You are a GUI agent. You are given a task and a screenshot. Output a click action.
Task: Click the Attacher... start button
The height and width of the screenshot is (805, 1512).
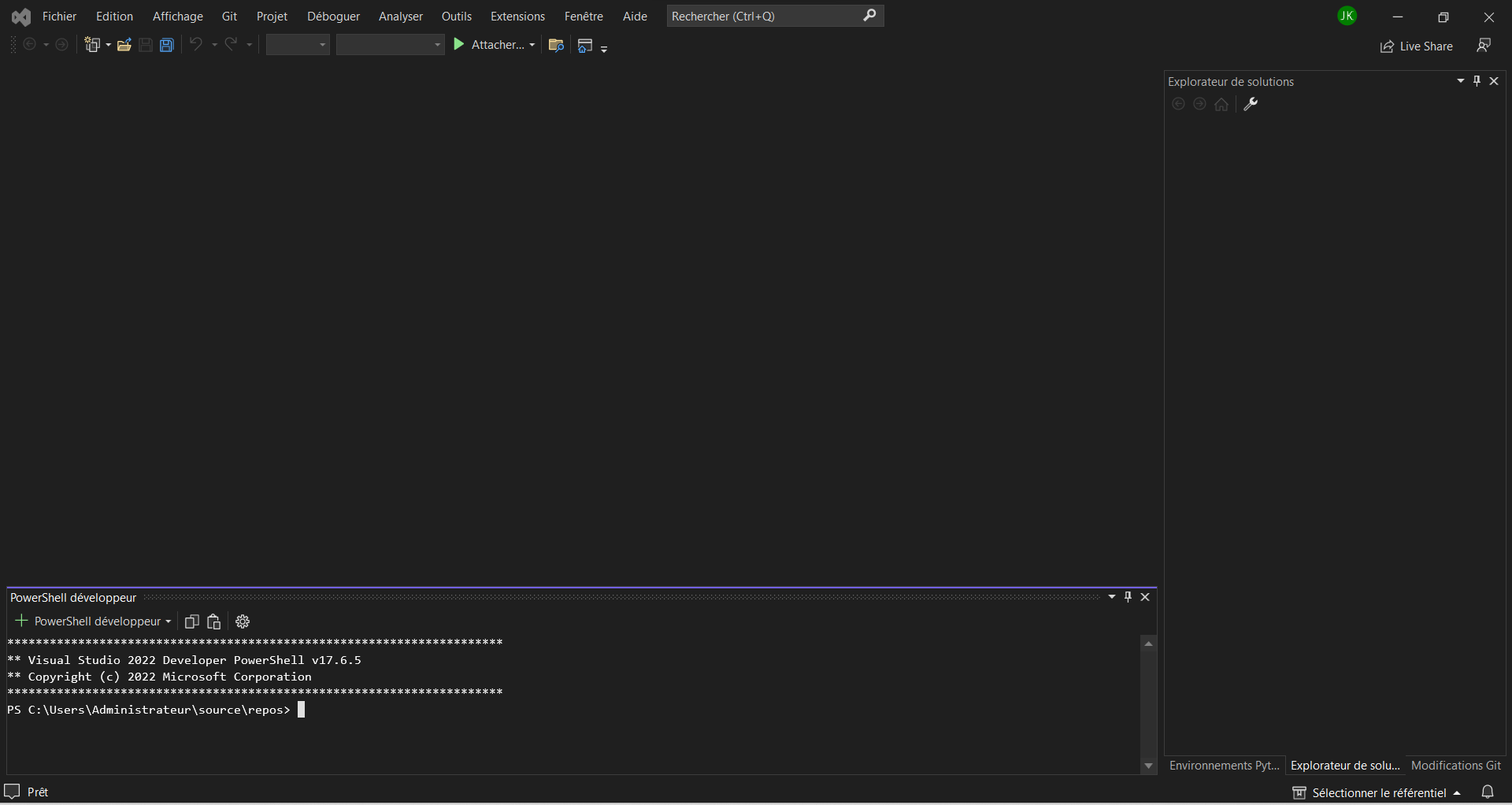pyautogui.click(x=488, y=45)
